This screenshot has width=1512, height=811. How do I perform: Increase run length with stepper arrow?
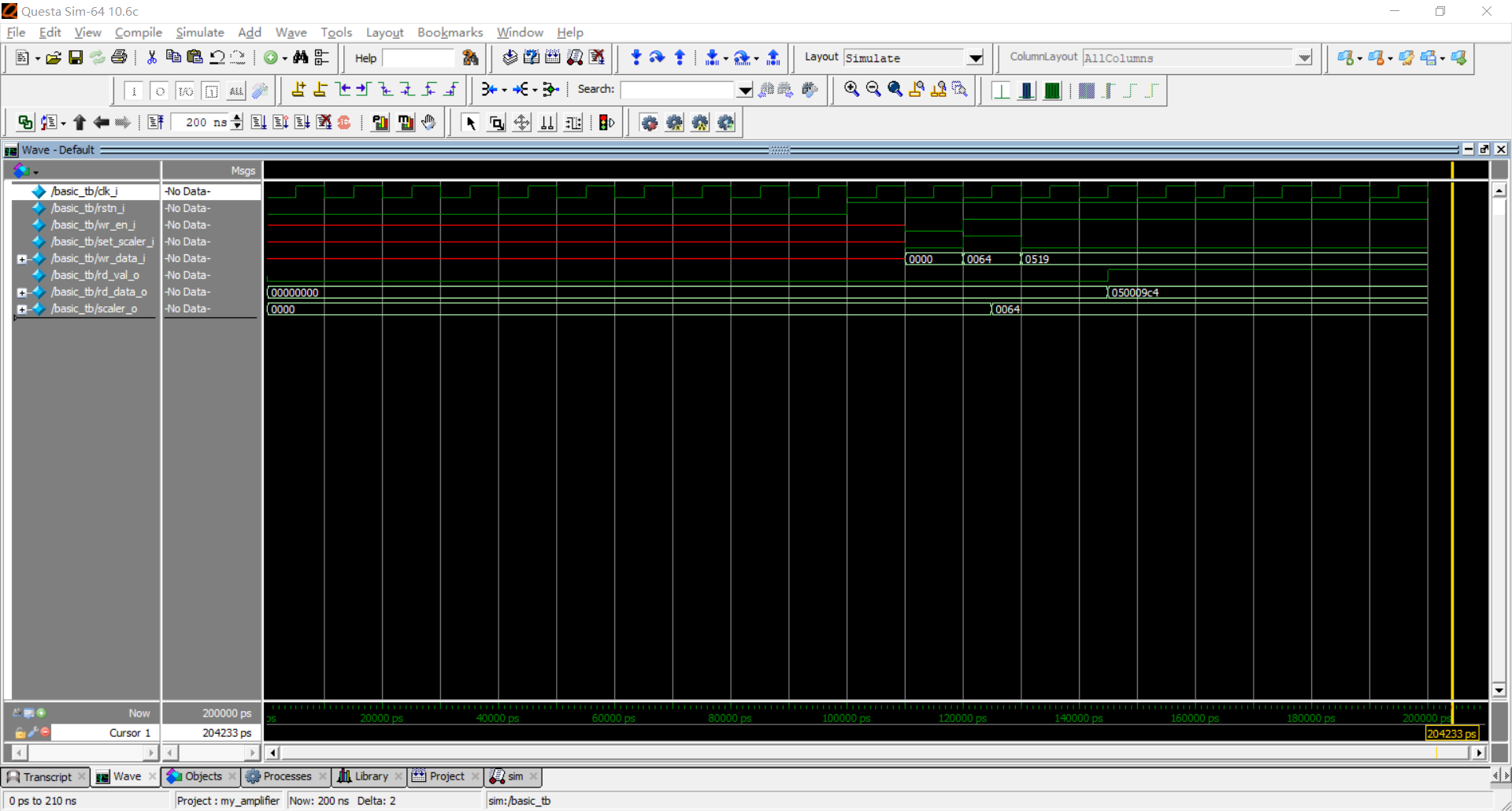click(237, 118)
